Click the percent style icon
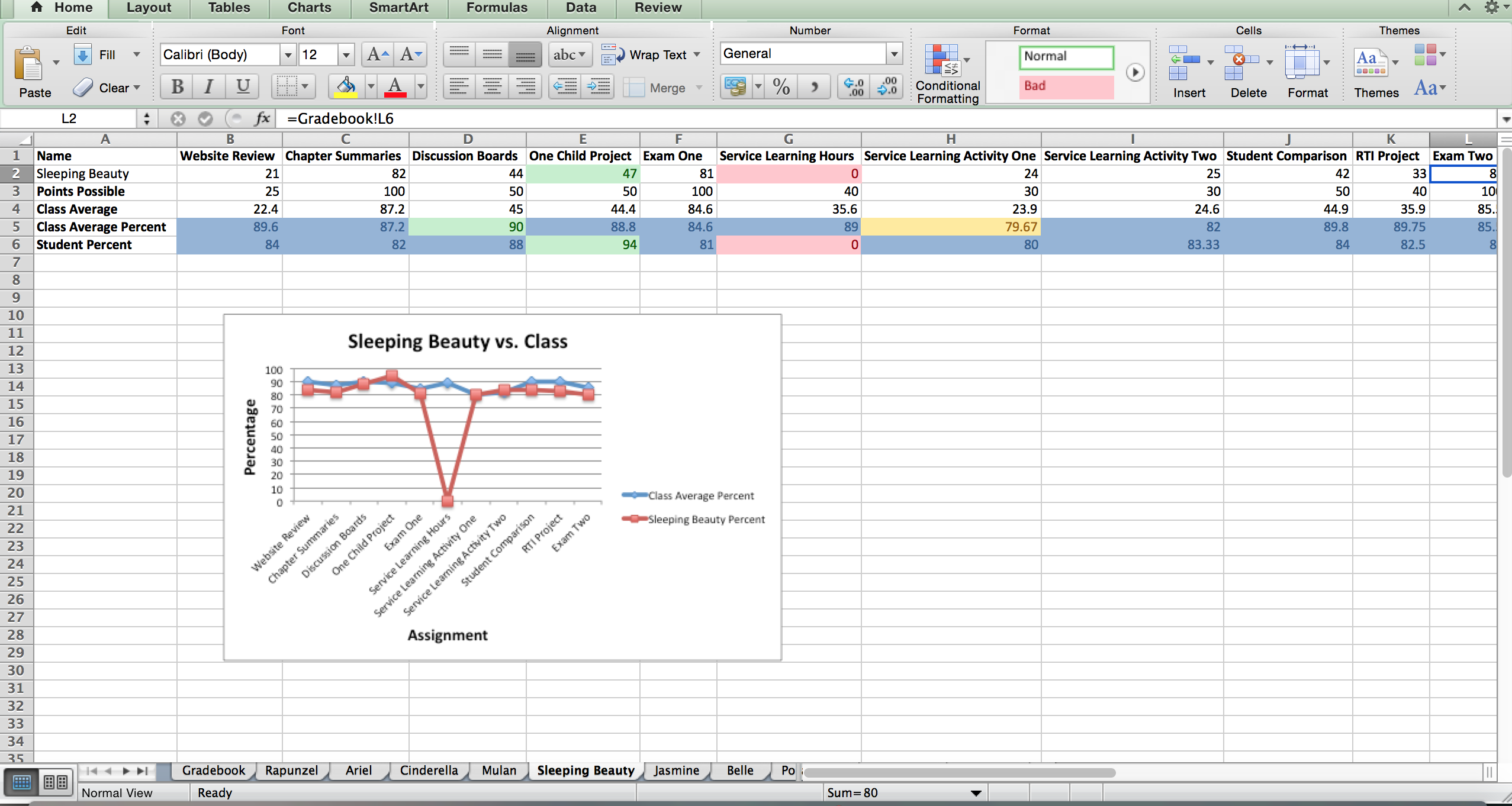Screen dimensions: 1512x806 click(x=781, y=87)
